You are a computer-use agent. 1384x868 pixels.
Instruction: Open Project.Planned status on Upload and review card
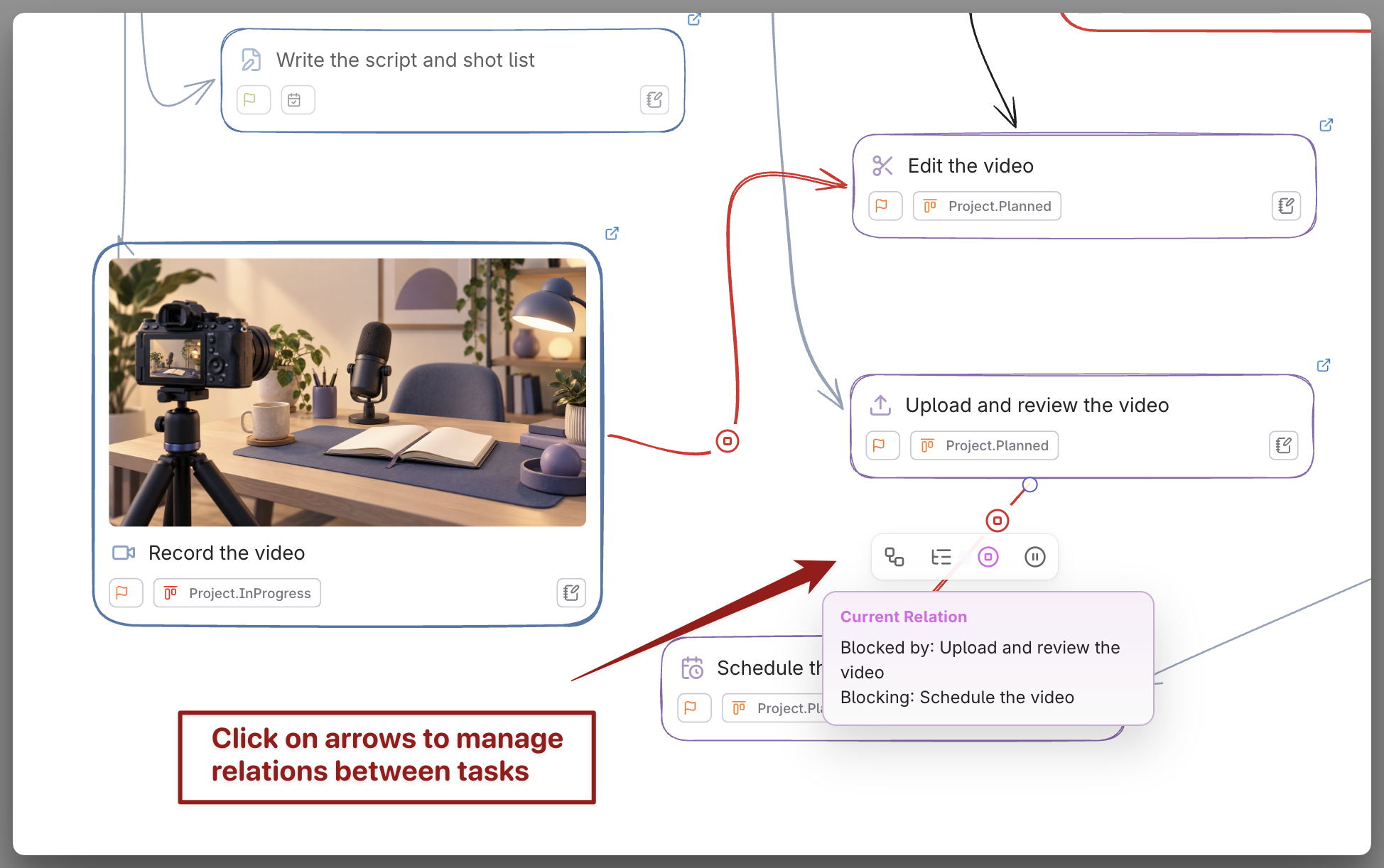(x=984, y=445)
